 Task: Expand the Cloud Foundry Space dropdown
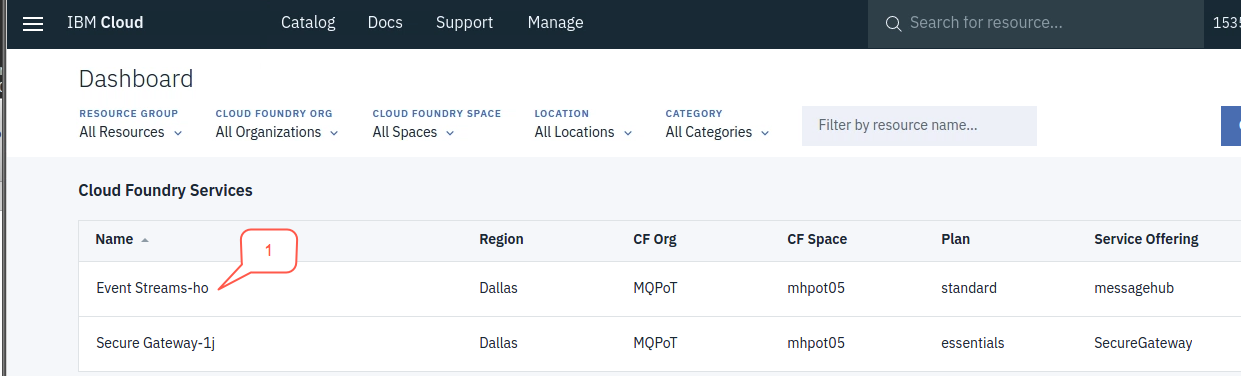point(414,132)
